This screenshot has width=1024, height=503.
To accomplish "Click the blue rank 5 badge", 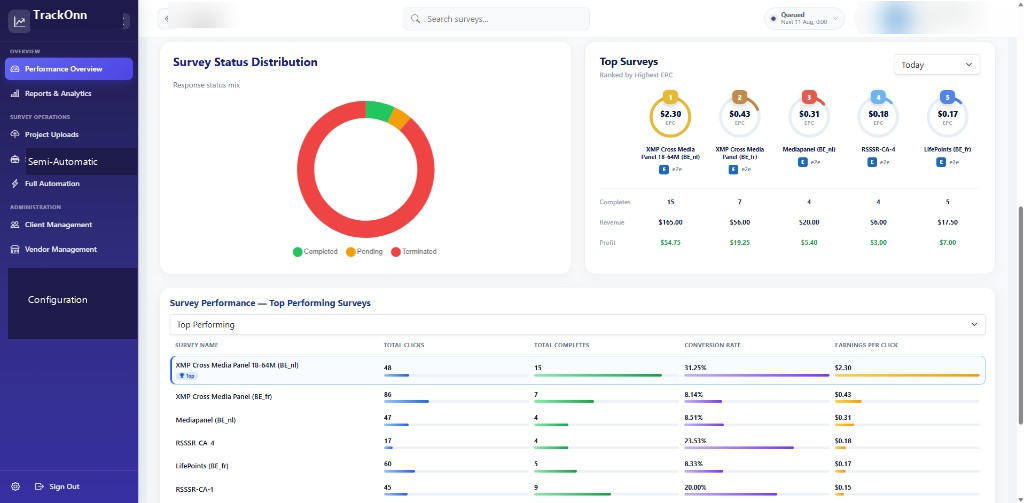I will pos(948,97).
